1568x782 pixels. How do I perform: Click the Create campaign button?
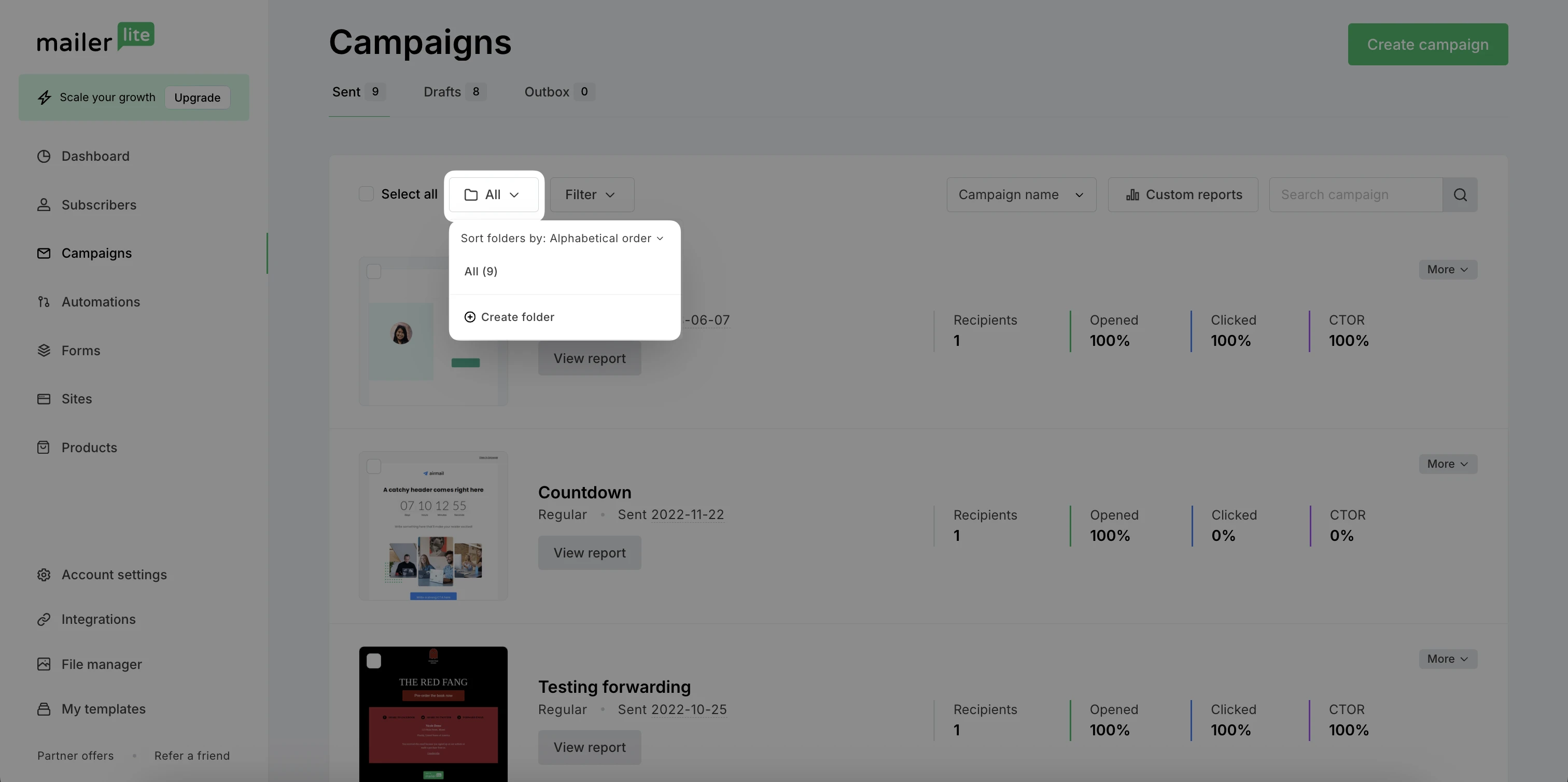1427,45
